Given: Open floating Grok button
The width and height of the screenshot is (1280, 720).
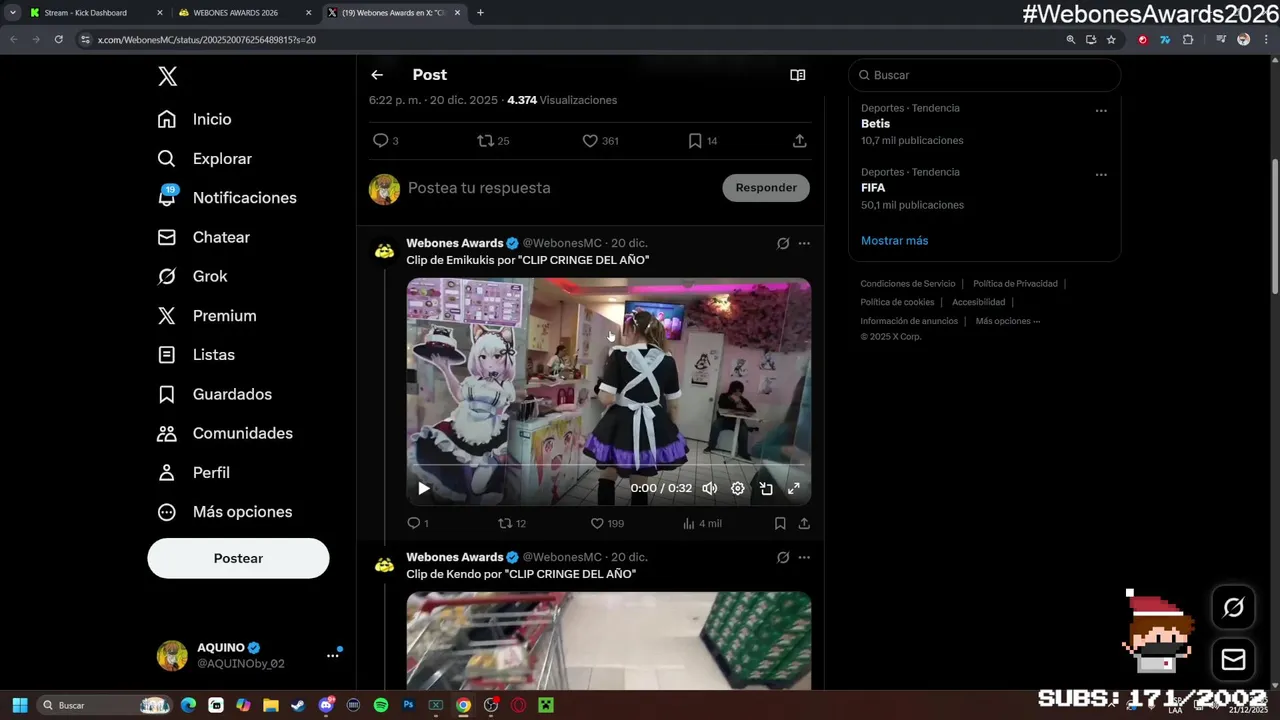Looking at the screenshot, I should 1233,607.
